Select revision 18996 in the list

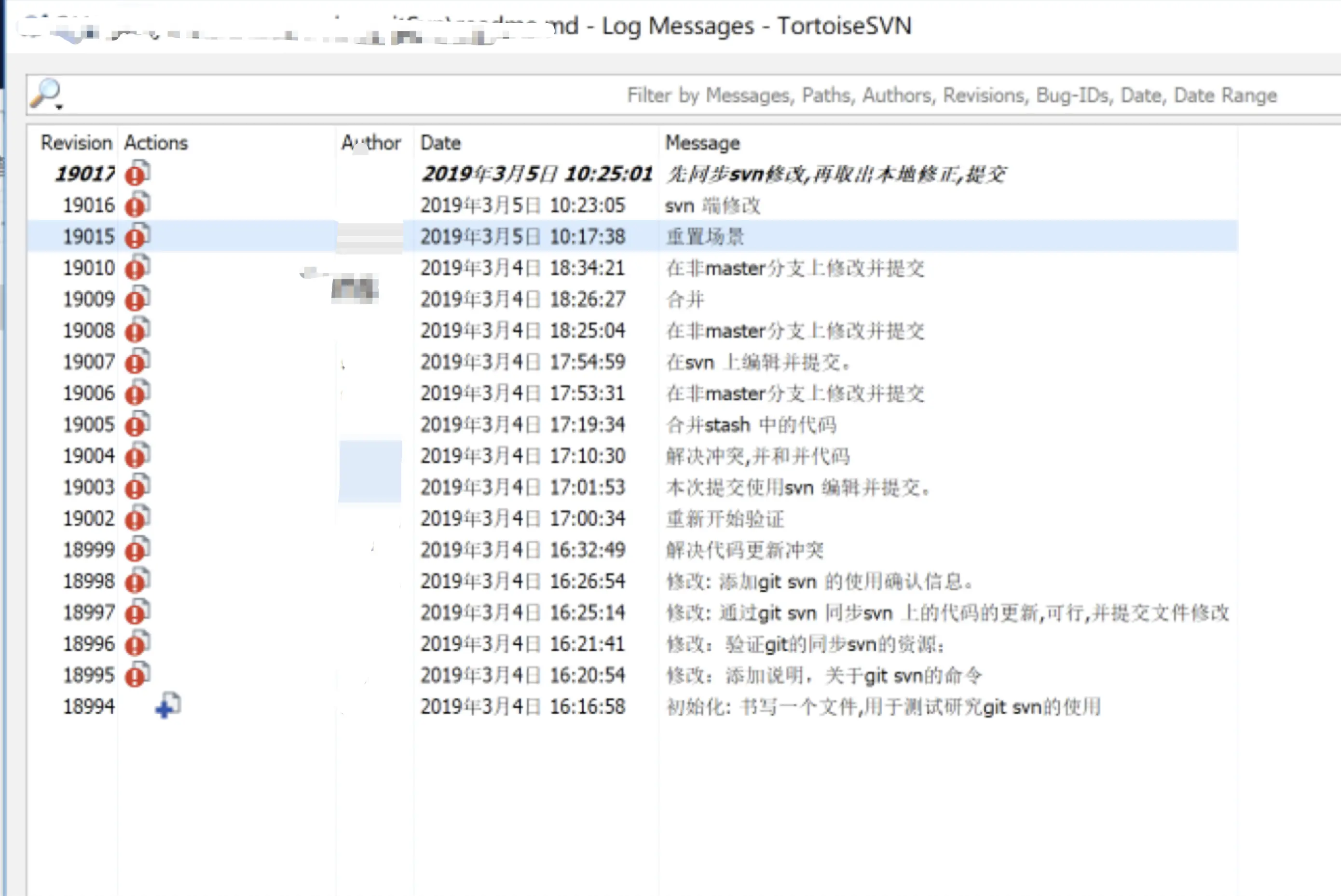[89, 644]
